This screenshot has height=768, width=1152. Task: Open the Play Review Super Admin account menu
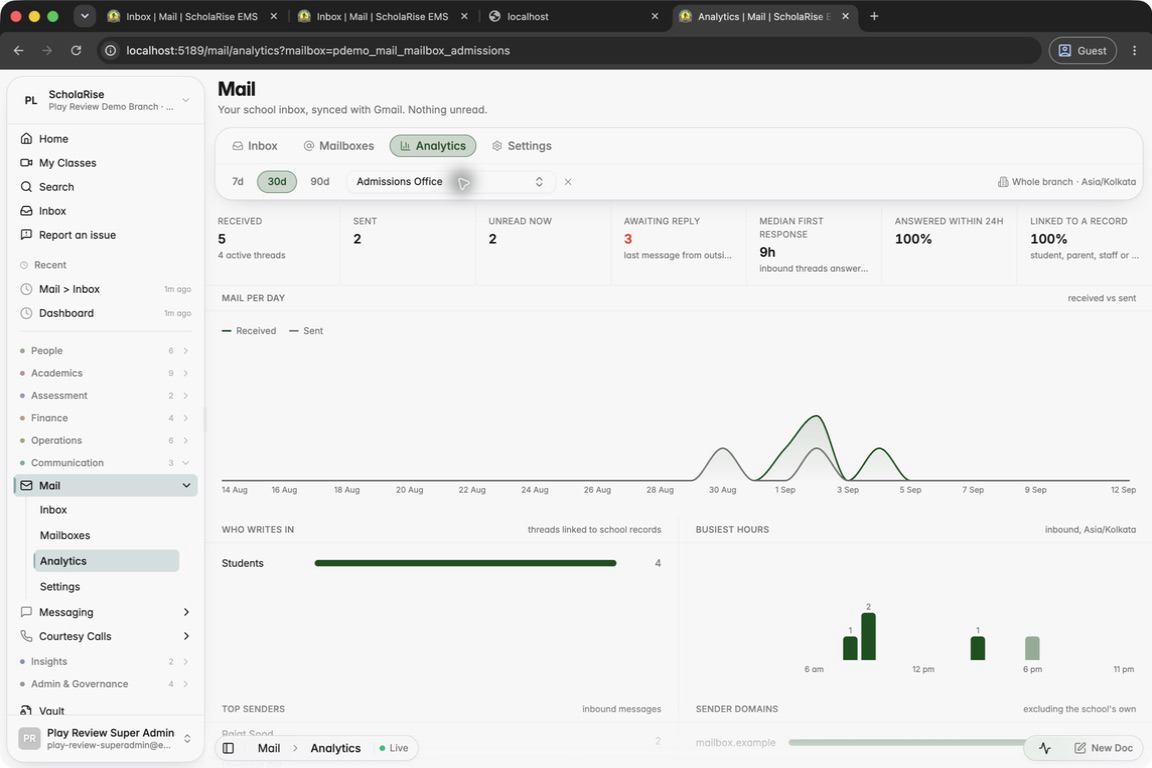click(105, 738)
